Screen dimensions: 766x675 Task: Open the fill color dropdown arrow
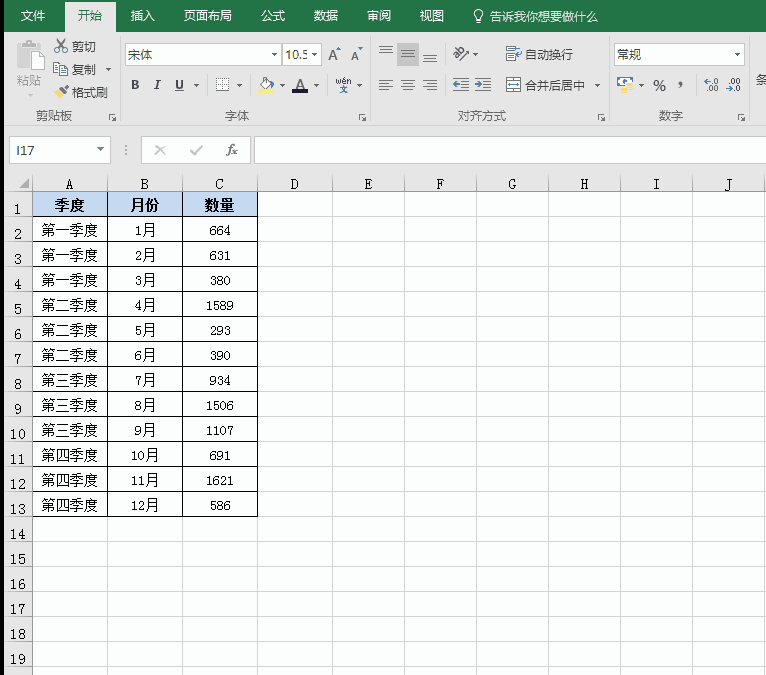click(282, 85)
